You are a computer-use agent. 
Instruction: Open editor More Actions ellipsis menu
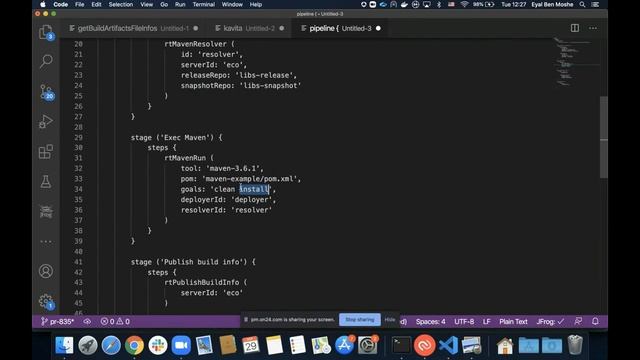click(593, 28)
